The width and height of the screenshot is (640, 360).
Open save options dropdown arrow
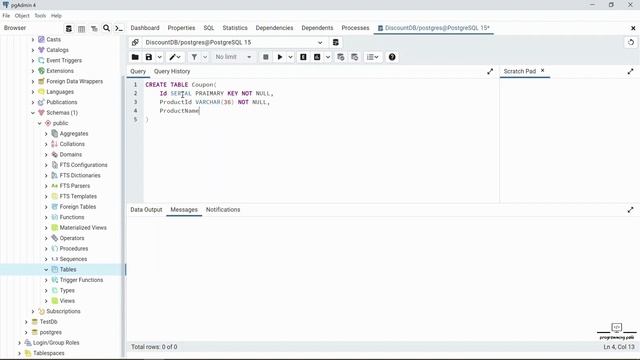[160, 57]
